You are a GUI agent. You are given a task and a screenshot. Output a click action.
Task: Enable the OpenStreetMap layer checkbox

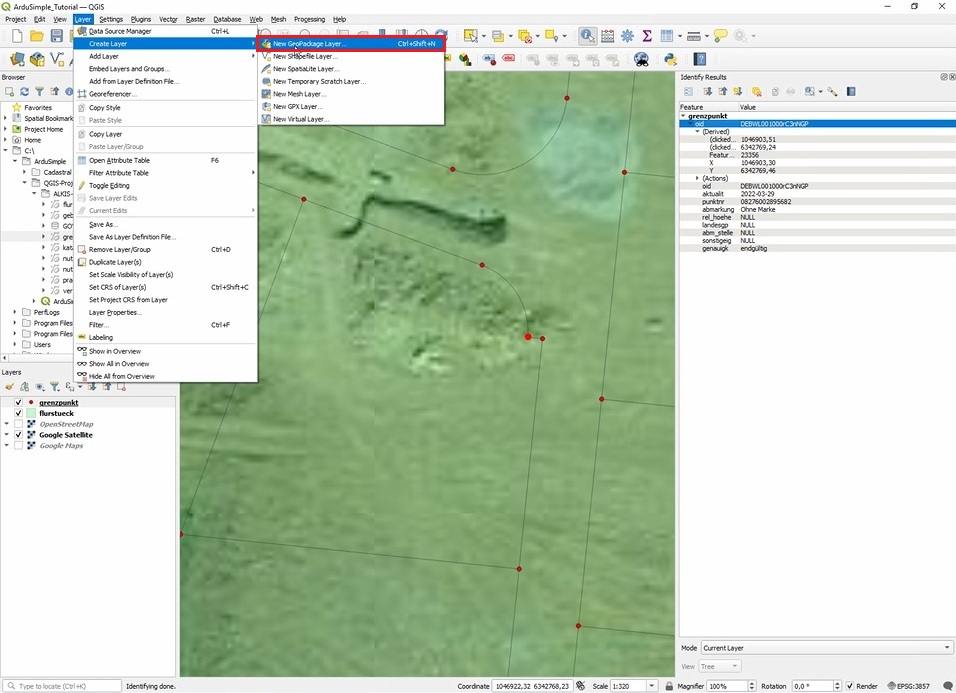(x=18, y=424)
